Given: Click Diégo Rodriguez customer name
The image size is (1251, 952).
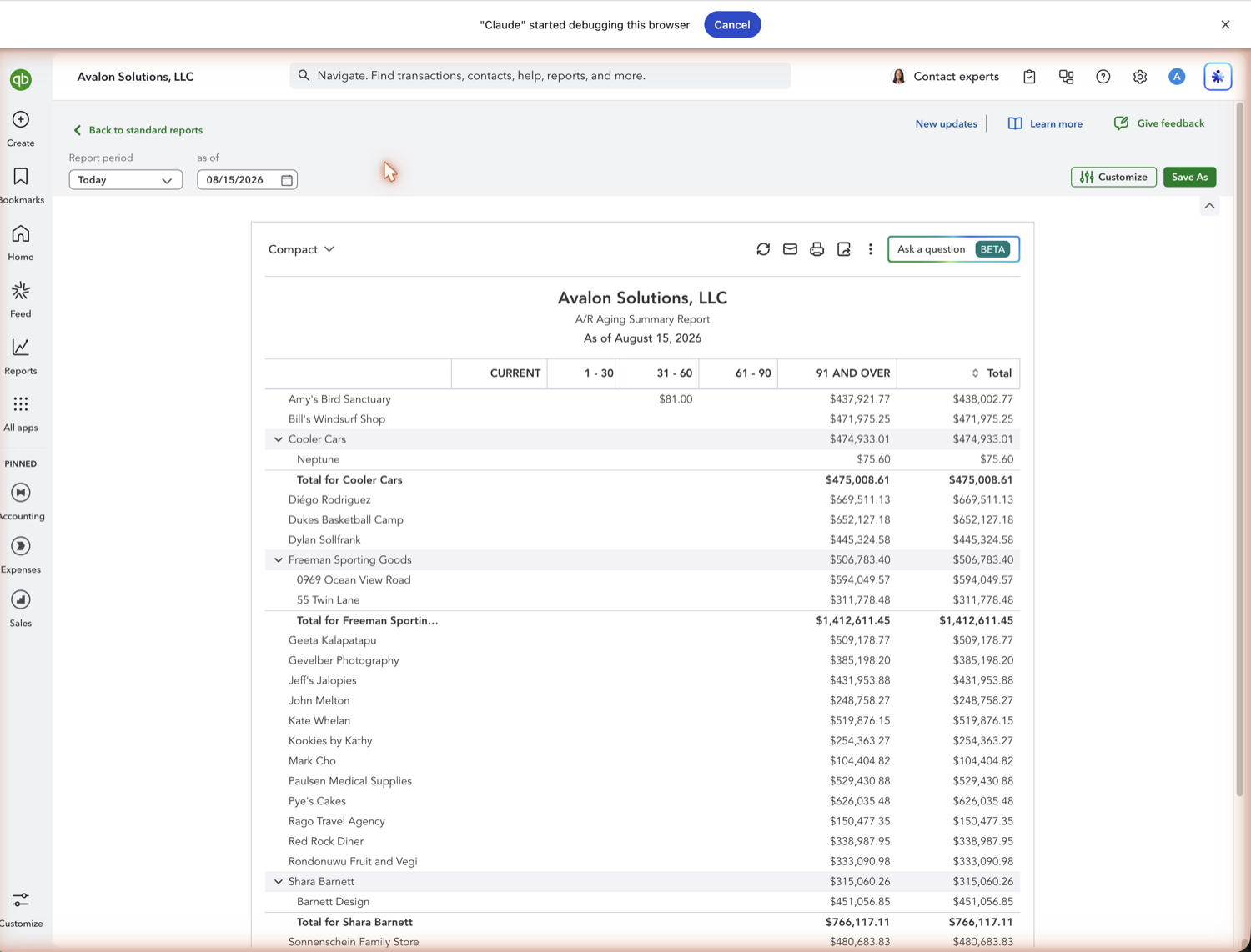Looking at the screenshot, I should tap(329, 500).
